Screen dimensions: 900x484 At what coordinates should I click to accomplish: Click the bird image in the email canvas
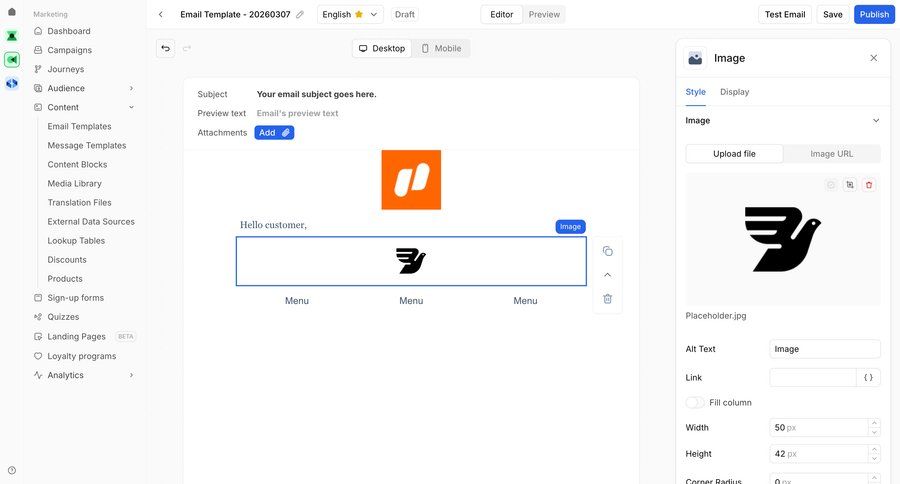[411, 261]
